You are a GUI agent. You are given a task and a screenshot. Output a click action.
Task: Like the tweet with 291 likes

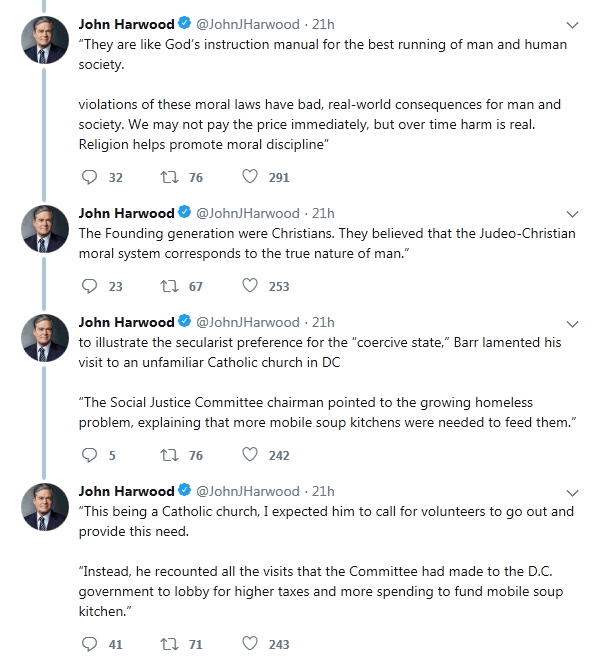[x=250, y=177]
